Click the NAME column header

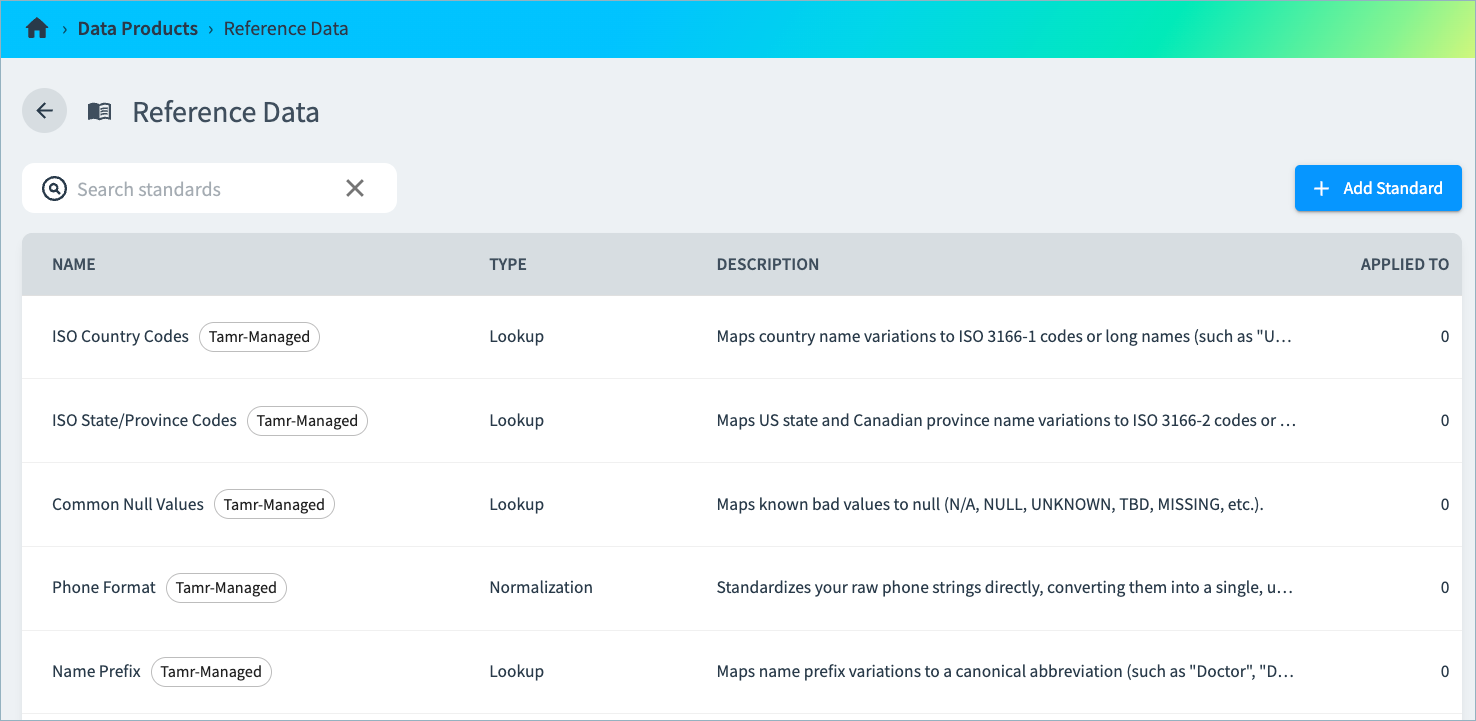[x=74, y=265]
